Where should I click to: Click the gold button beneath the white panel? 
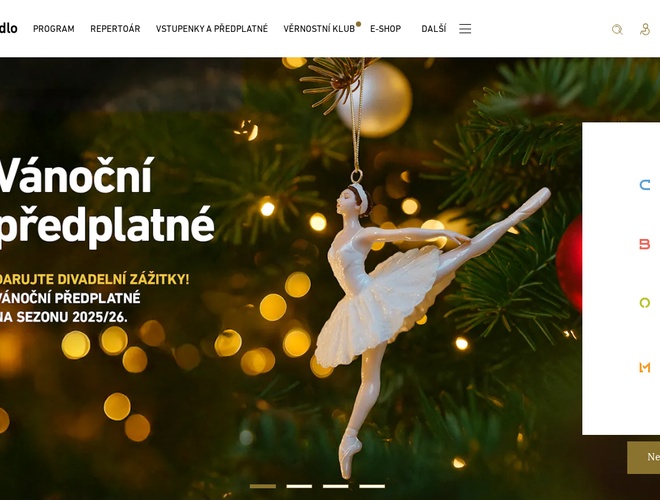point(644,457)
